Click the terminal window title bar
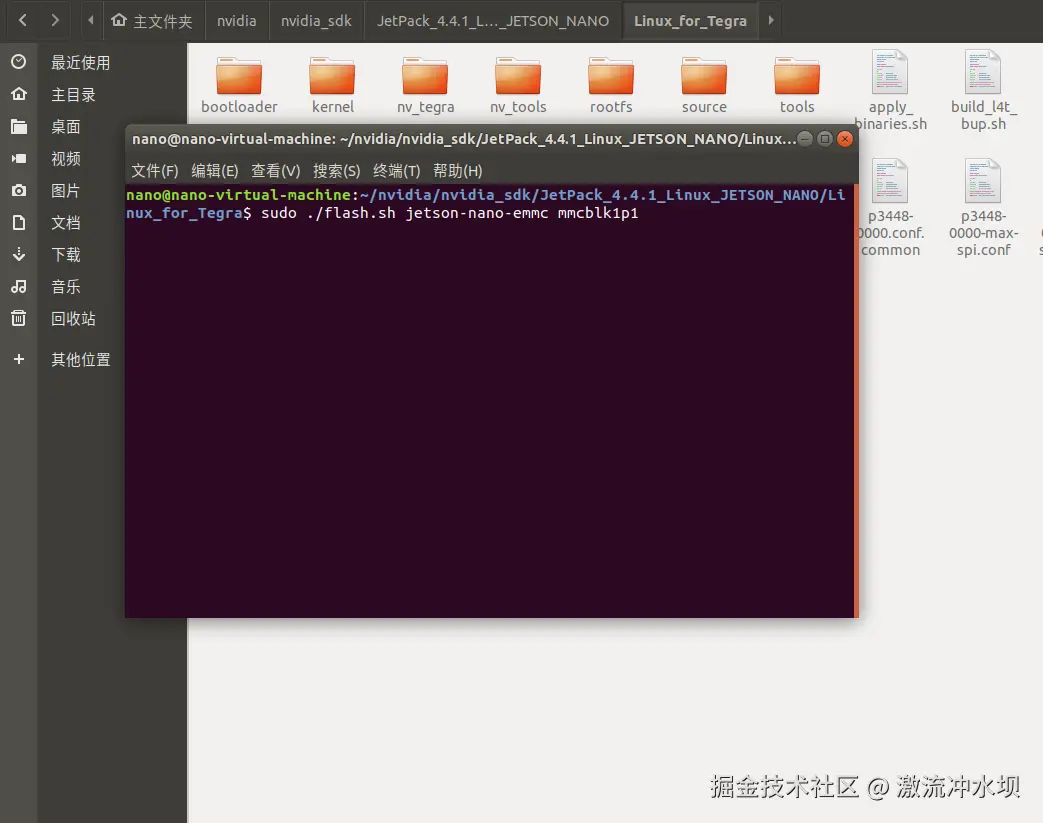Viewport: 1043px width, 823px height. tap(464, 139)
